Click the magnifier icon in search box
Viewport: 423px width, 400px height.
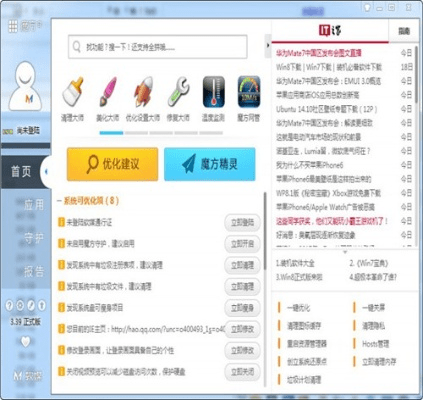tap(77, 47)
